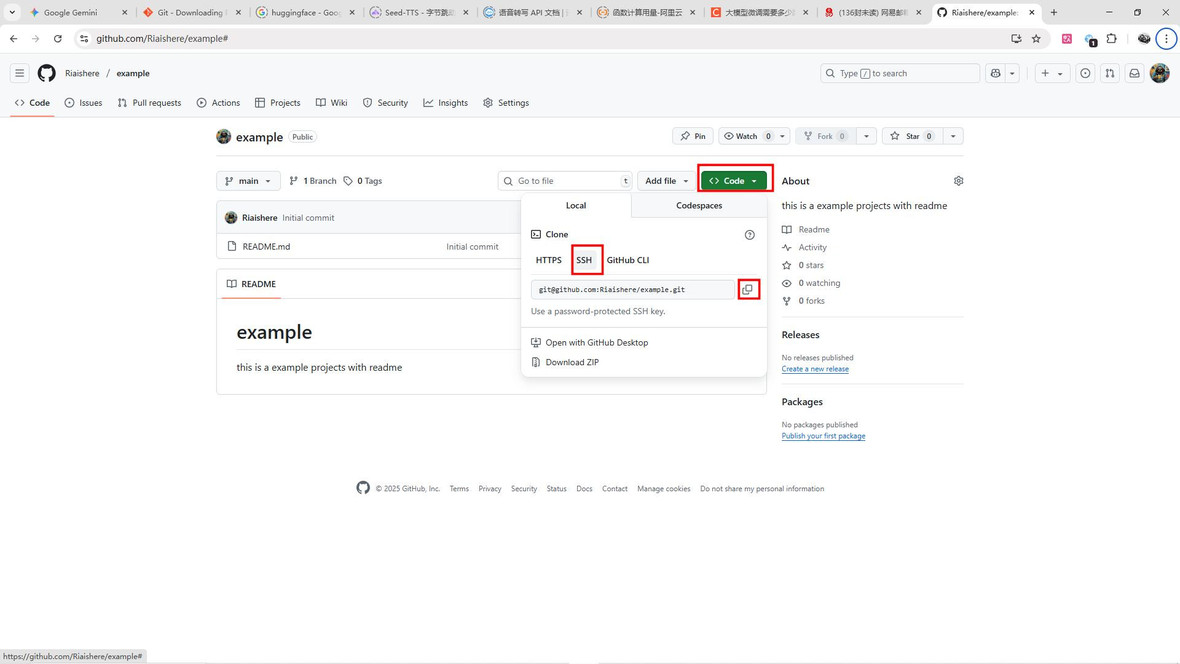Screen dimensions: 1180x664
Task: Click Riaishere avatar in the commit row
Action: click(x=231, y=218)
